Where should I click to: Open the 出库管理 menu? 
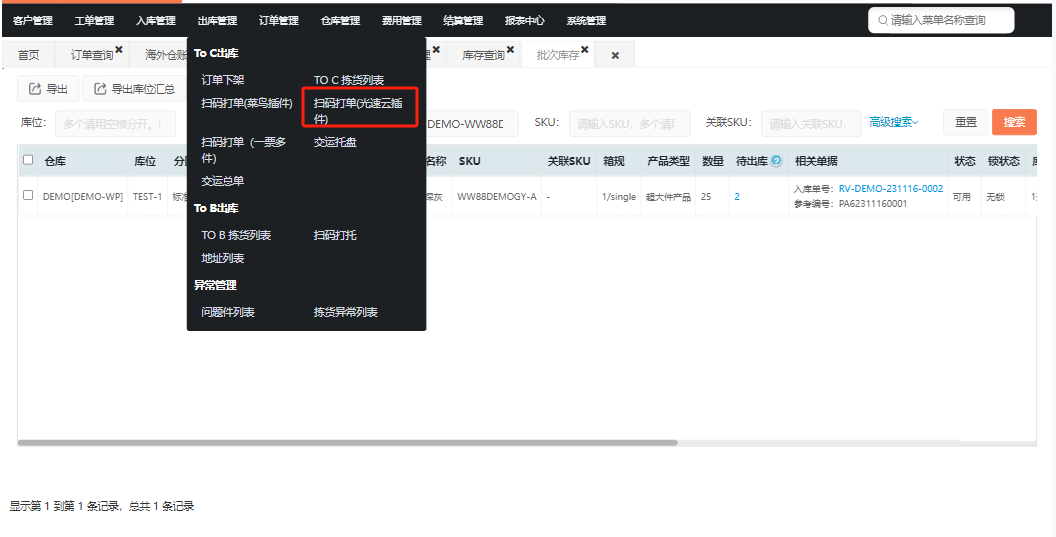[x=218, y=21]
